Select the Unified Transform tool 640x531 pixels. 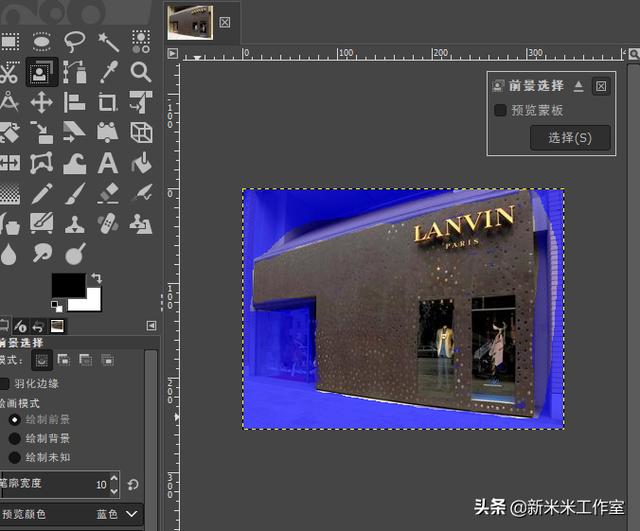[x=141, y=102]
